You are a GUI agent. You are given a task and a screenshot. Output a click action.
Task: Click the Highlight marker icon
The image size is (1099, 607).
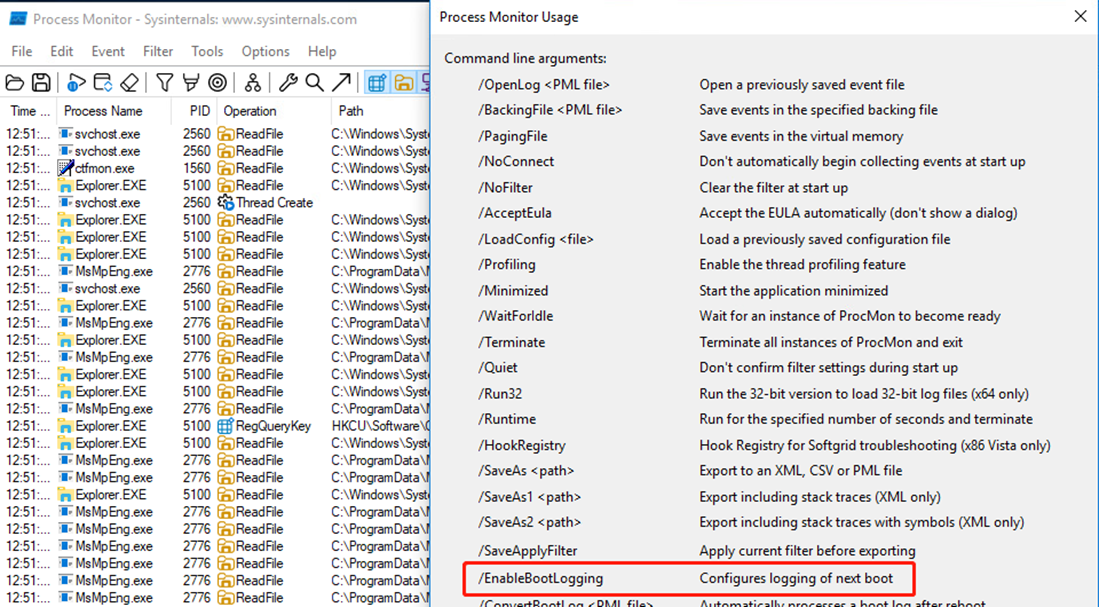pyautogui.click(x=191, y=83)
